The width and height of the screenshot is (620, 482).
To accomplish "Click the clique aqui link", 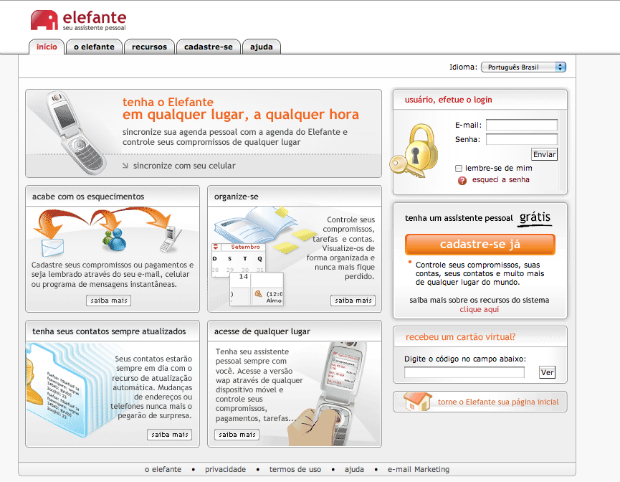I will point(479,310).
